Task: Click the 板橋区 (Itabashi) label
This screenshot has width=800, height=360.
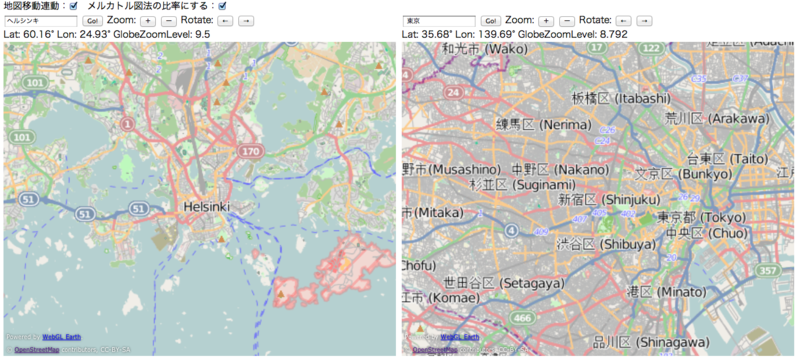Action: (x=621, y=98)
